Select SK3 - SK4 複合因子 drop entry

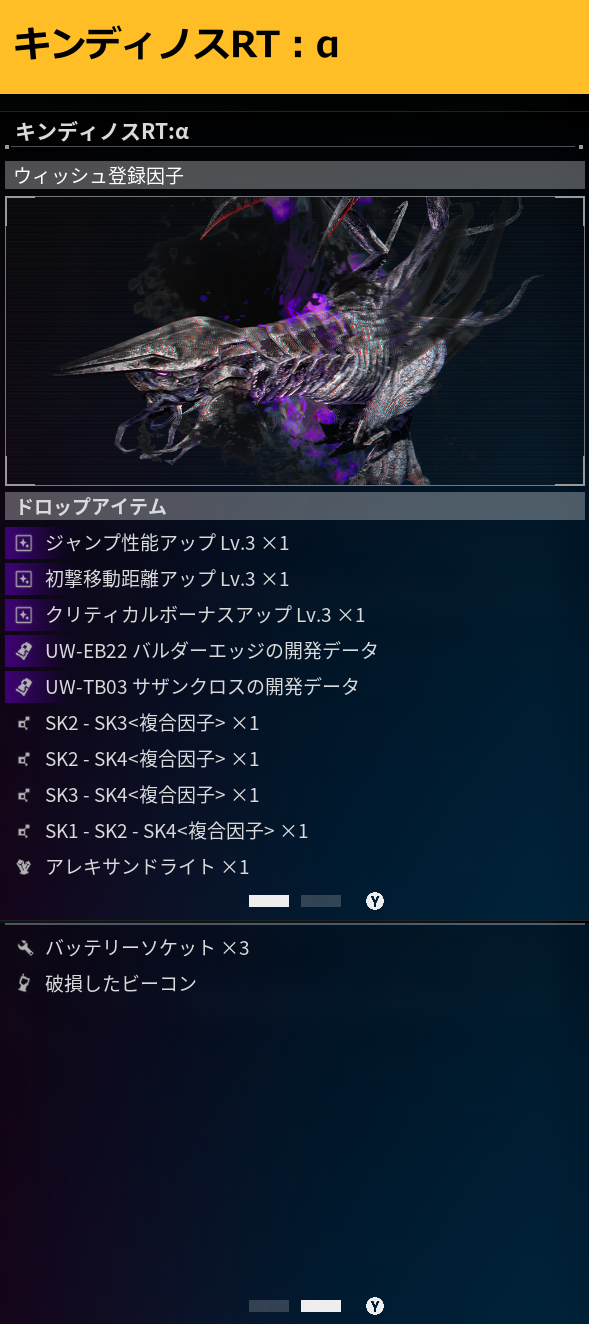[x=295, y=795]
